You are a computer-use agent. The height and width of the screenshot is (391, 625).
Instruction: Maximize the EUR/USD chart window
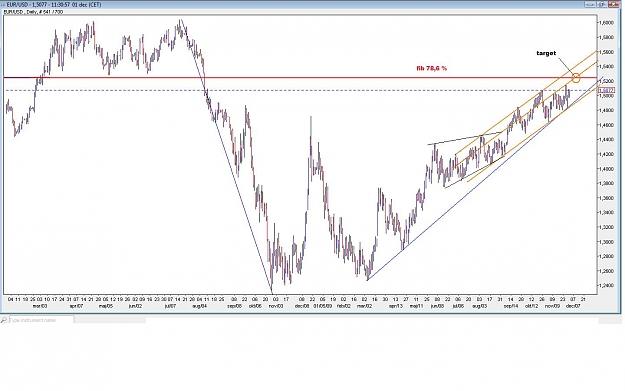click(601, 4)
